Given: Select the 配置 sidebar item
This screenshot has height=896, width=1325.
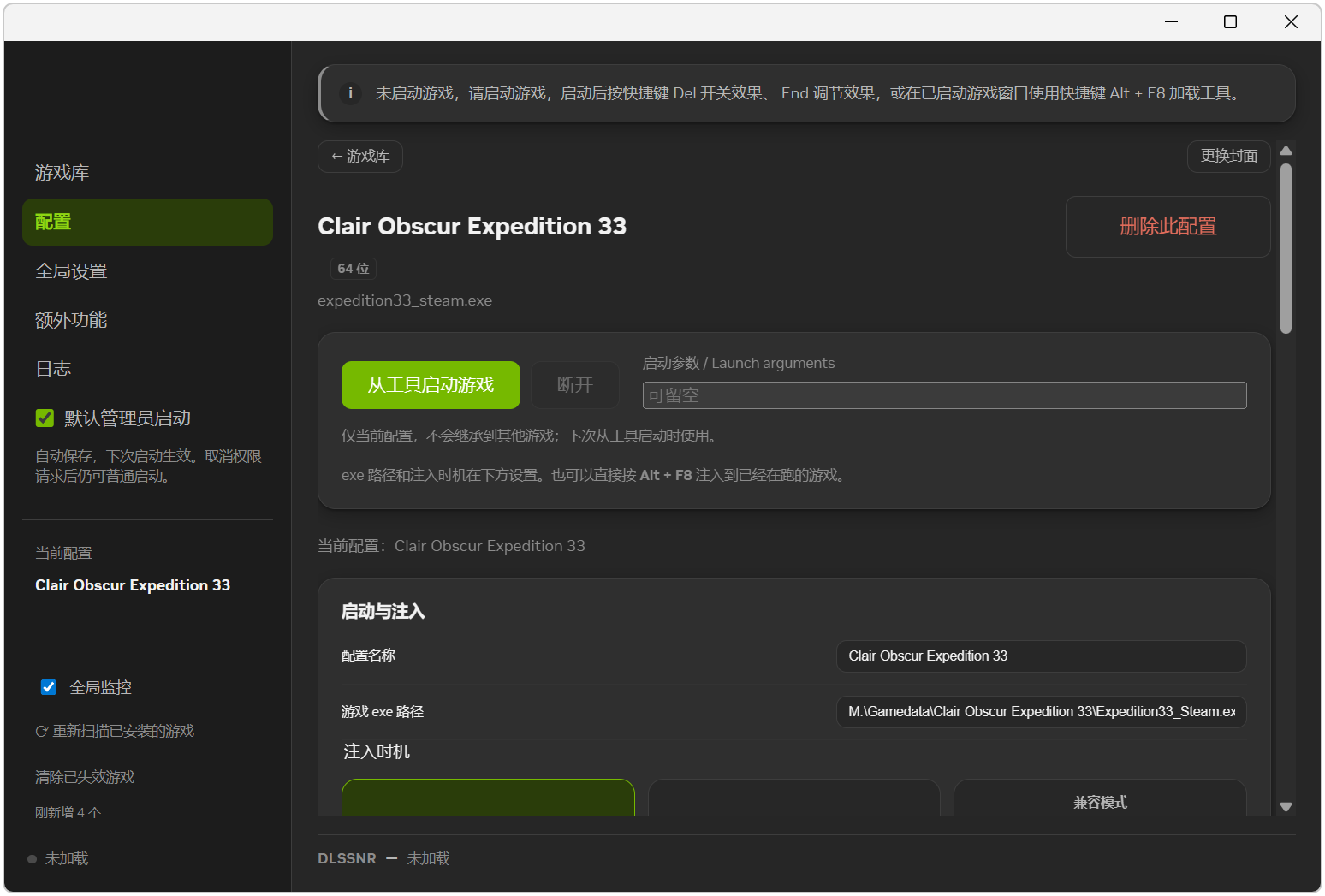Looking at the screenshot, I should (x=147, y=223).
